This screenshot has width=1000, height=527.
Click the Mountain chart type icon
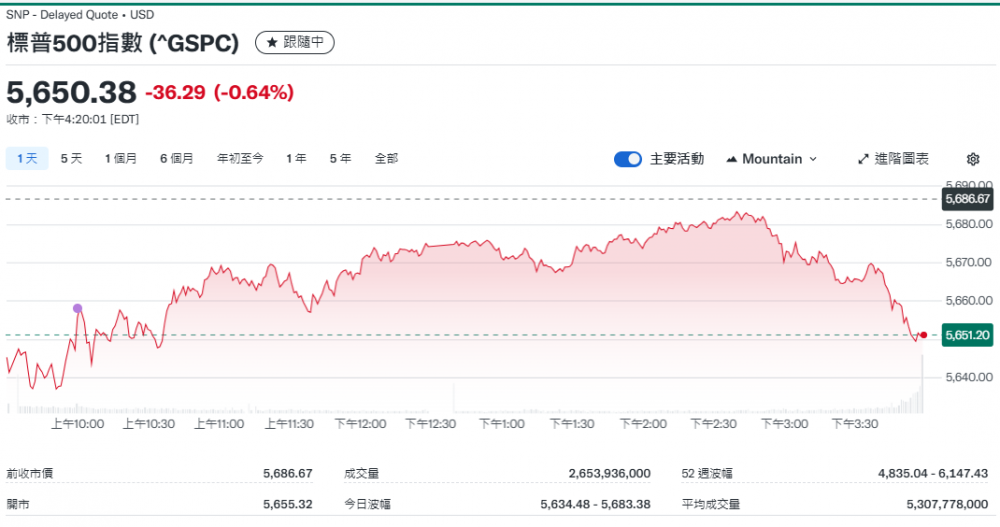pyautogui.click(x=732, y=159)
